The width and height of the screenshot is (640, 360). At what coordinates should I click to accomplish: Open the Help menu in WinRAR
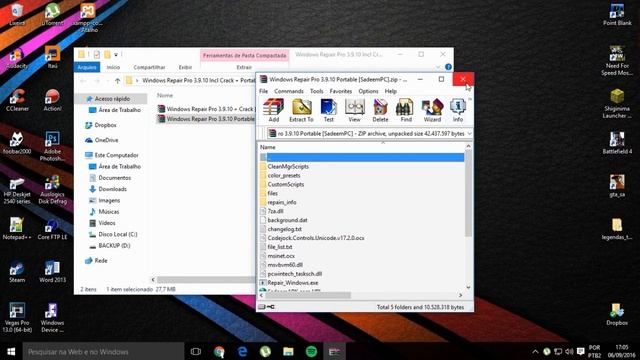(x=391, y=91)
